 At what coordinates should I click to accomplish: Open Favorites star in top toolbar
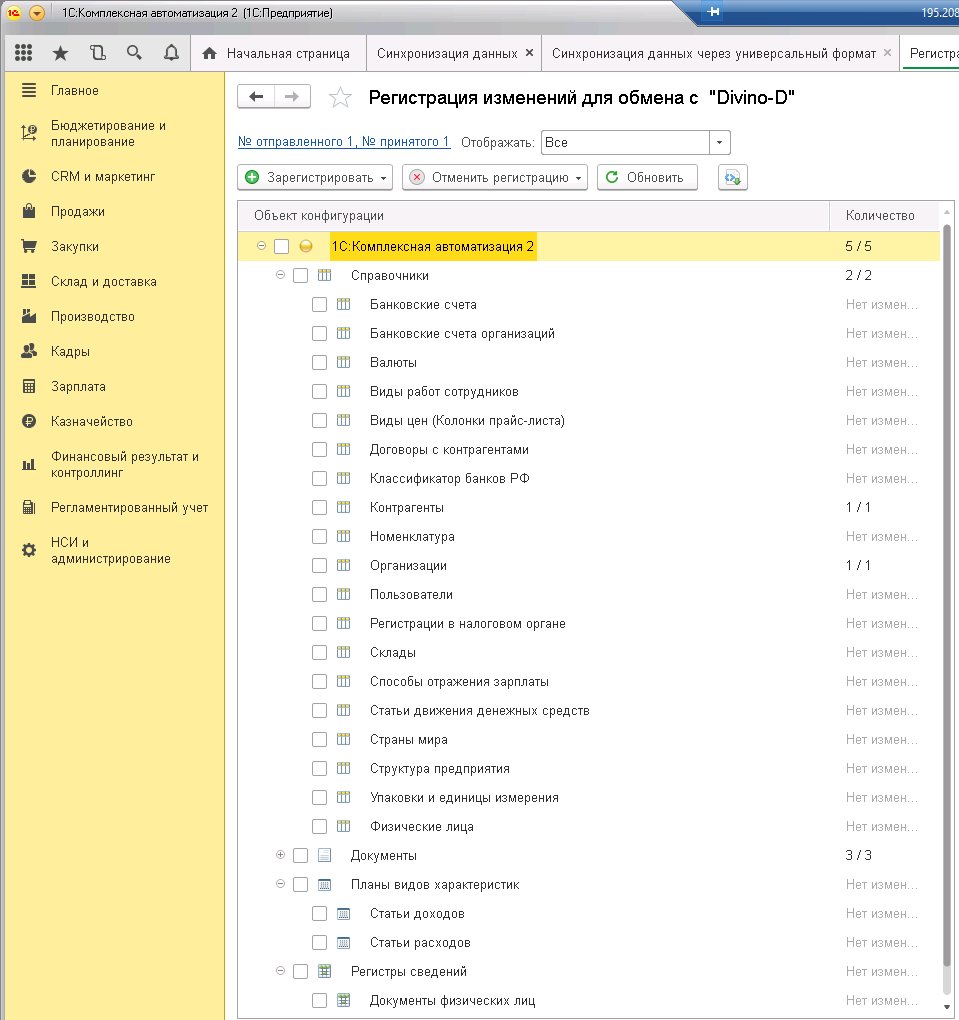[61, 53]
